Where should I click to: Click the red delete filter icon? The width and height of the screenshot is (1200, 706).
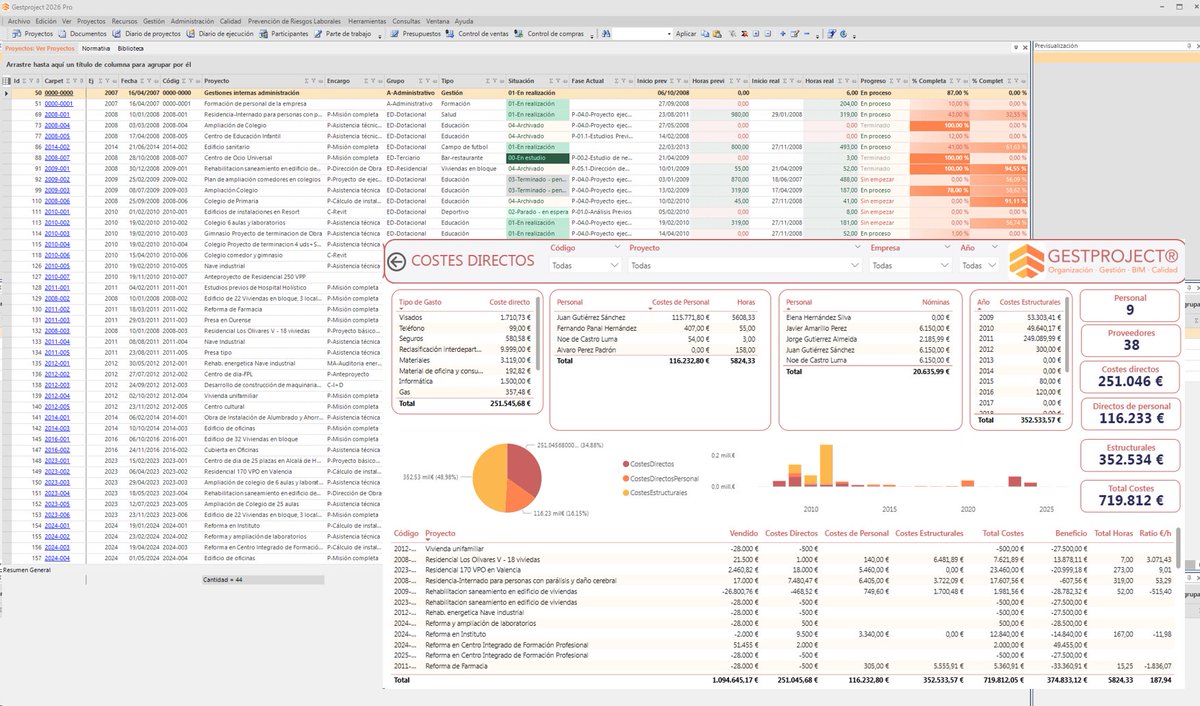[x=744, y=33]
